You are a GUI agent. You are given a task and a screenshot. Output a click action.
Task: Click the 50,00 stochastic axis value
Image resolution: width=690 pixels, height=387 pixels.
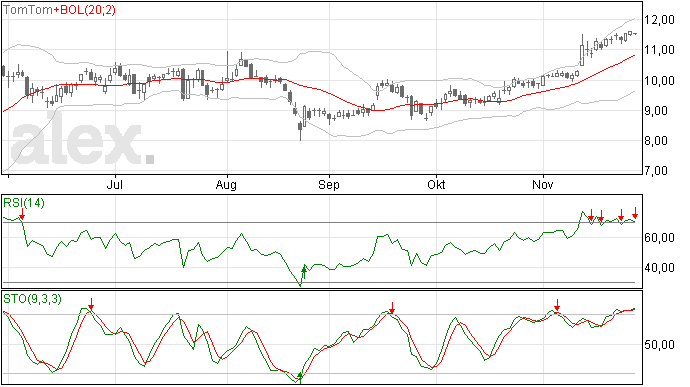[x=659, y=345]
